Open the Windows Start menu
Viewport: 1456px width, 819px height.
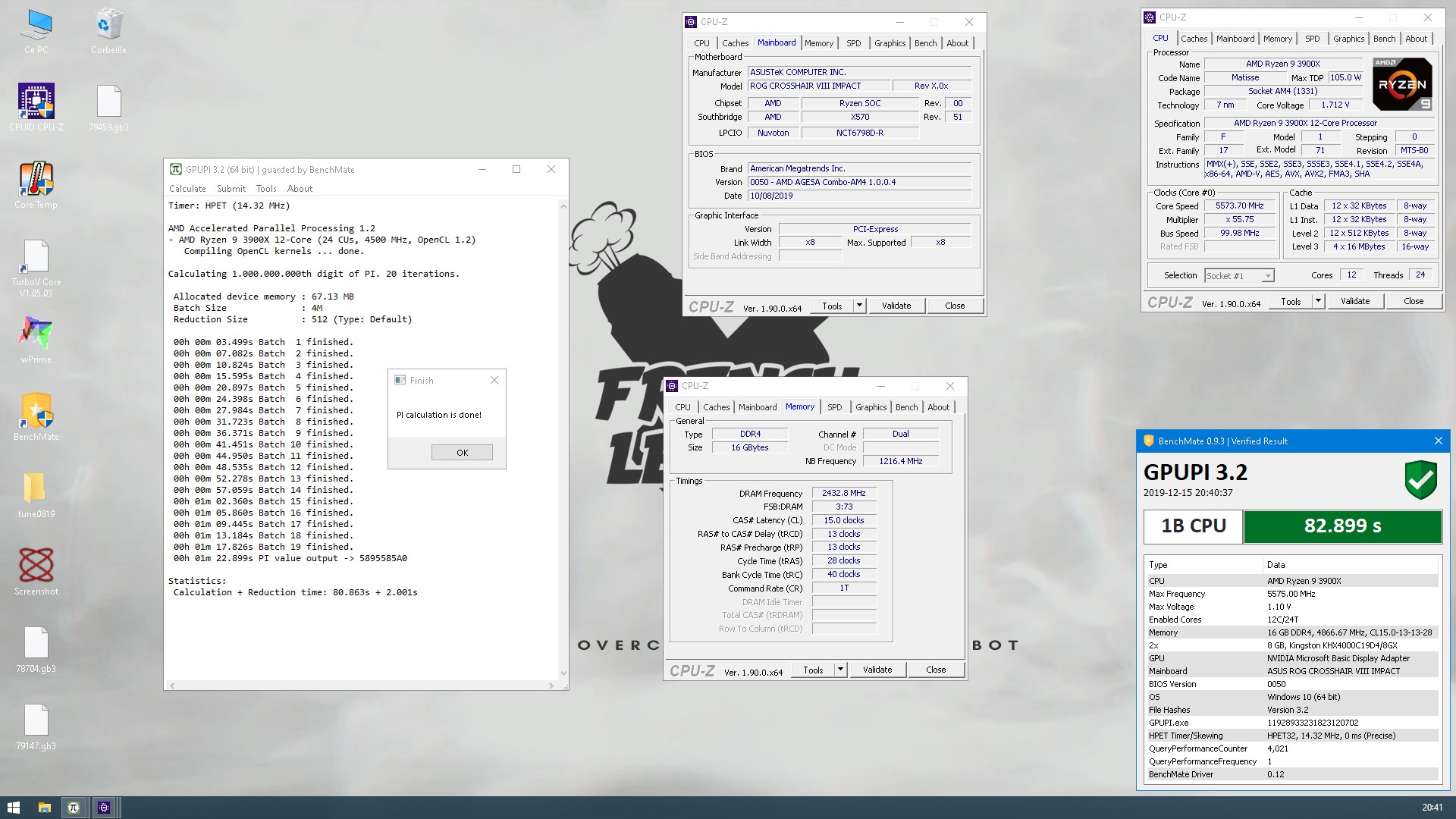[14, 808]
